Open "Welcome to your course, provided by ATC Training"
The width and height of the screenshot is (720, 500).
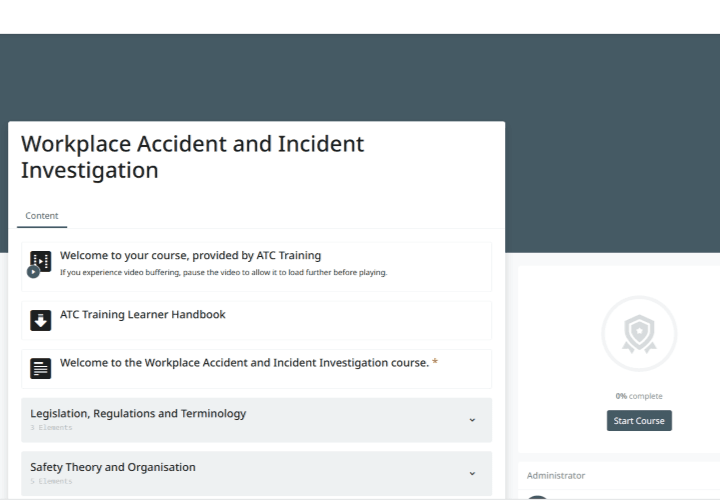190,256
